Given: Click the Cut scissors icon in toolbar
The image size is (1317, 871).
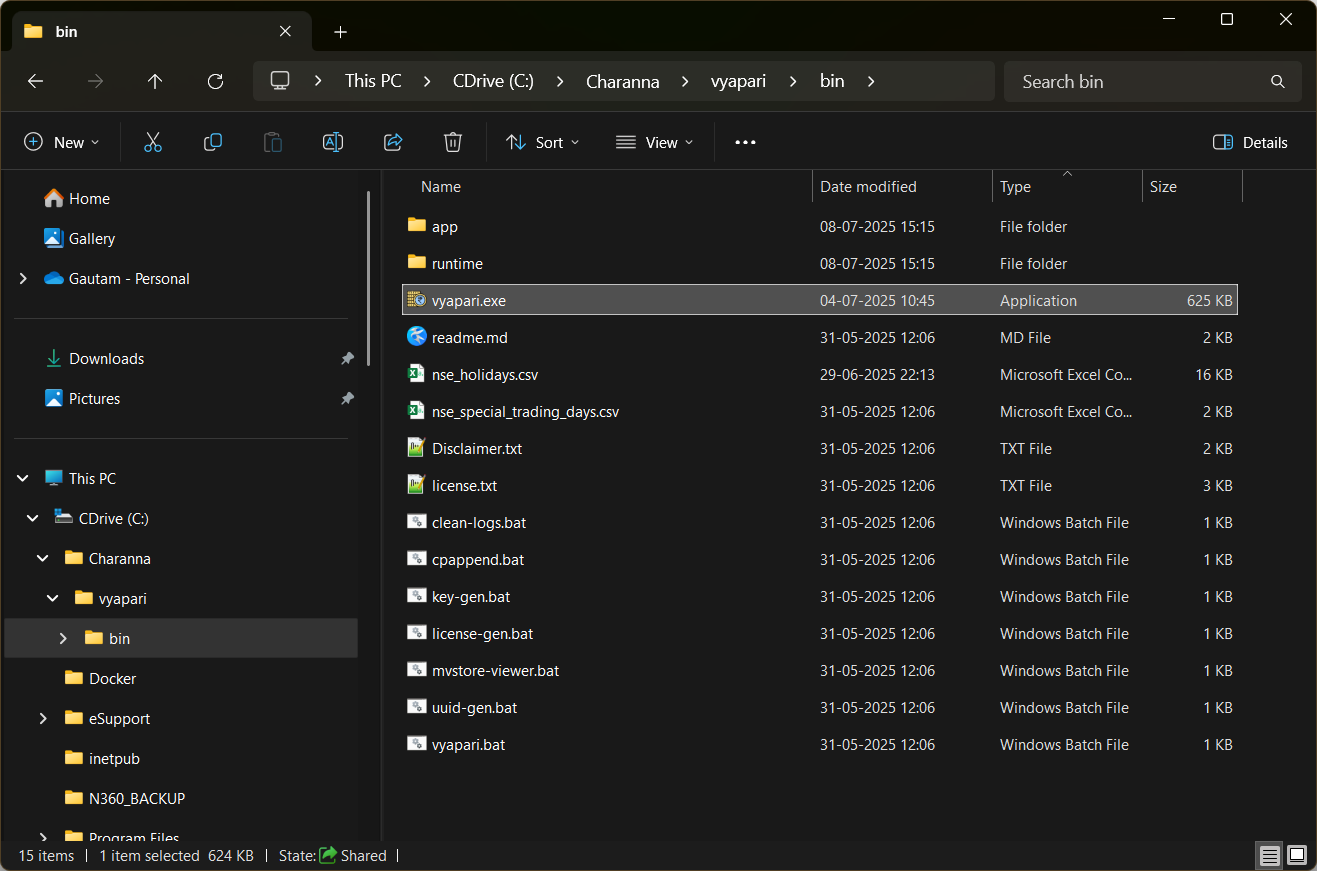Looking at the screenshot, I should click(153, 142).
